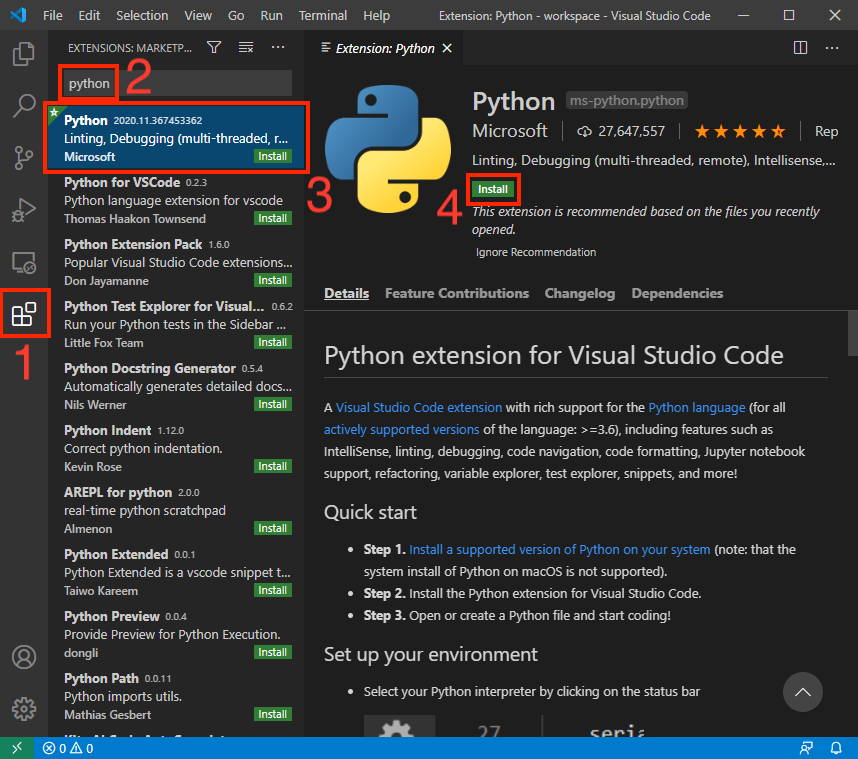
Task: Open the Help menu
Action: tap(376, 15)
